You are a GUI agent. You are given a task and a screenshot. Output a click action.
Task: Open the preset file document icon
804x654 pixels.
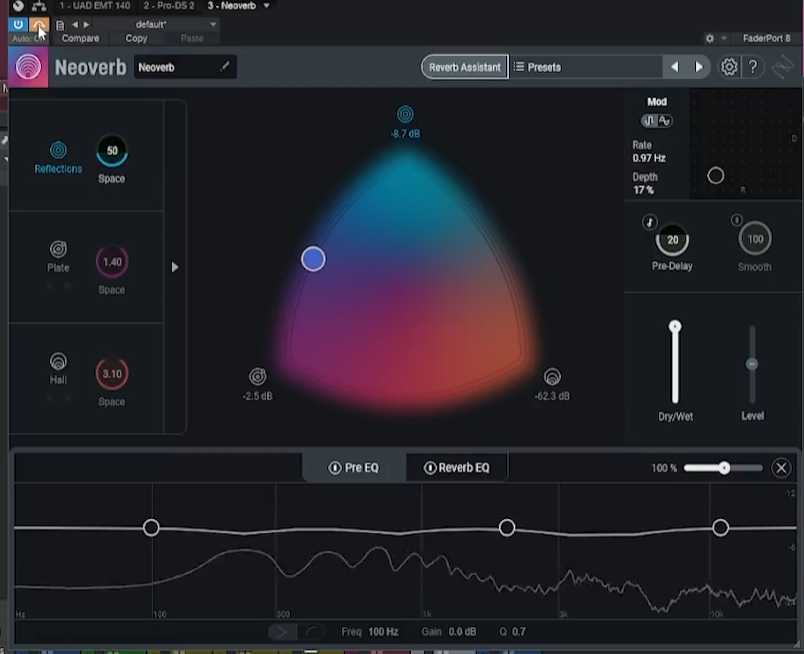[60, 25]
